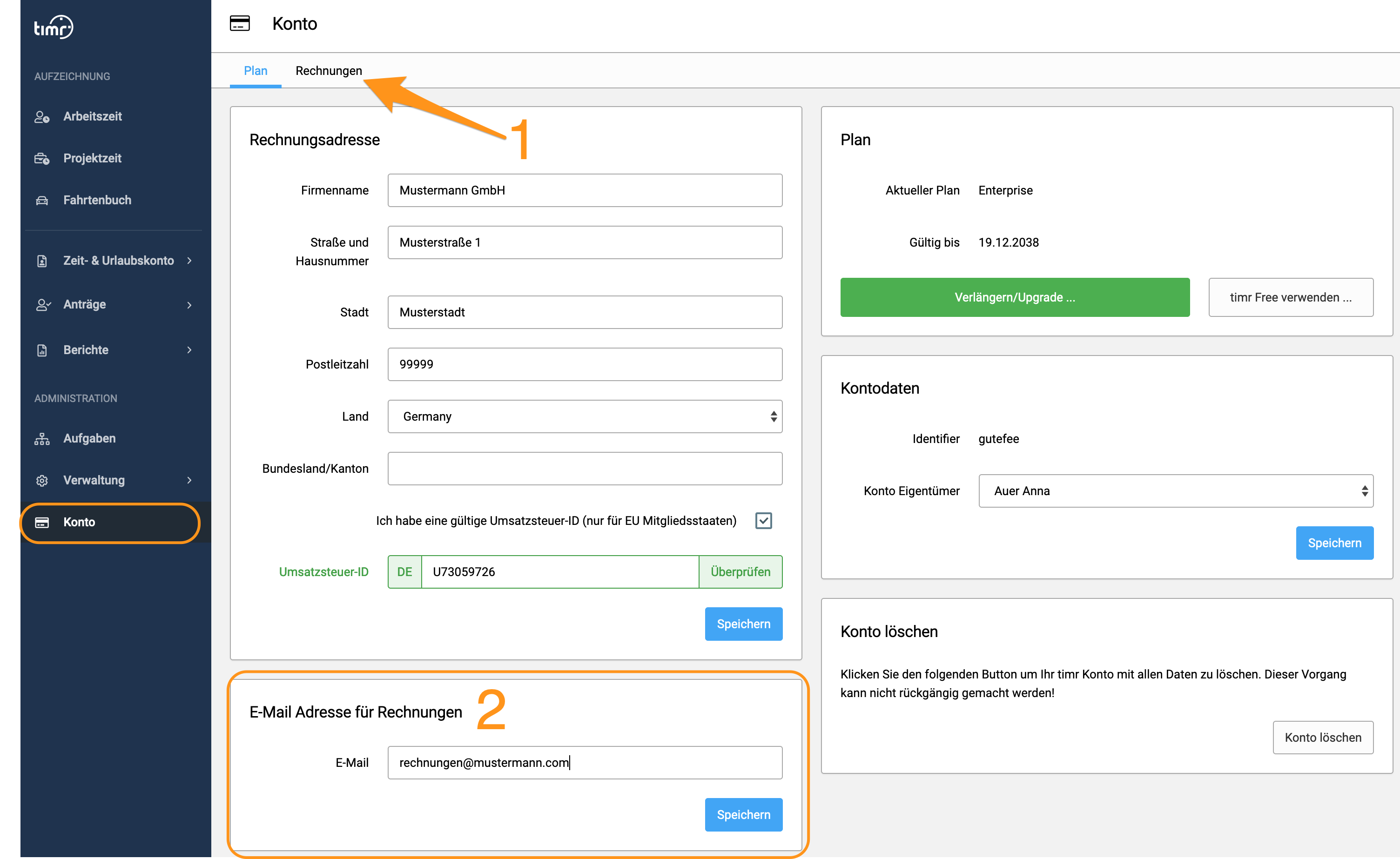This screenshot has height=859, width=1400.
Task: Click the Verlängern/Upgrade button
Action: (1015, 297)
